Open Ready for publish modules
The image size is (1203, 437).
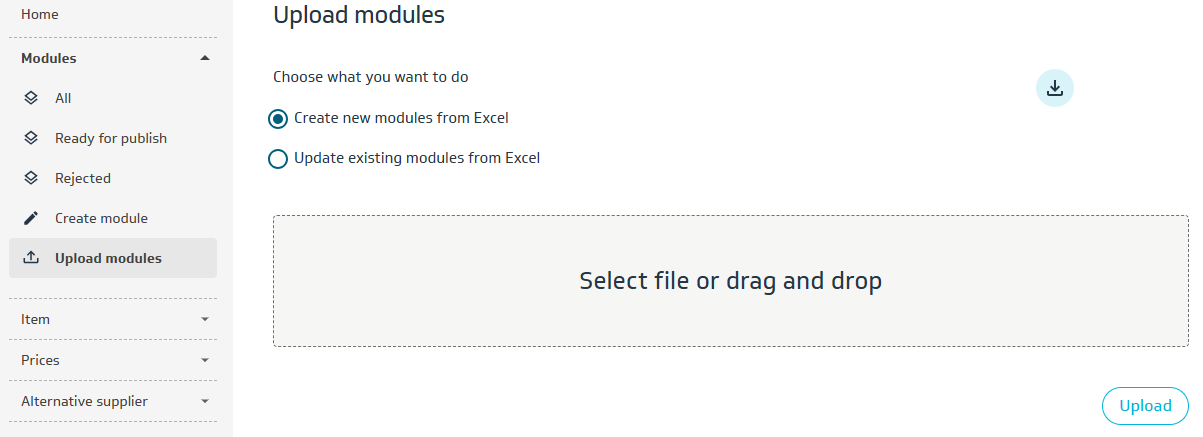point(111,138)
